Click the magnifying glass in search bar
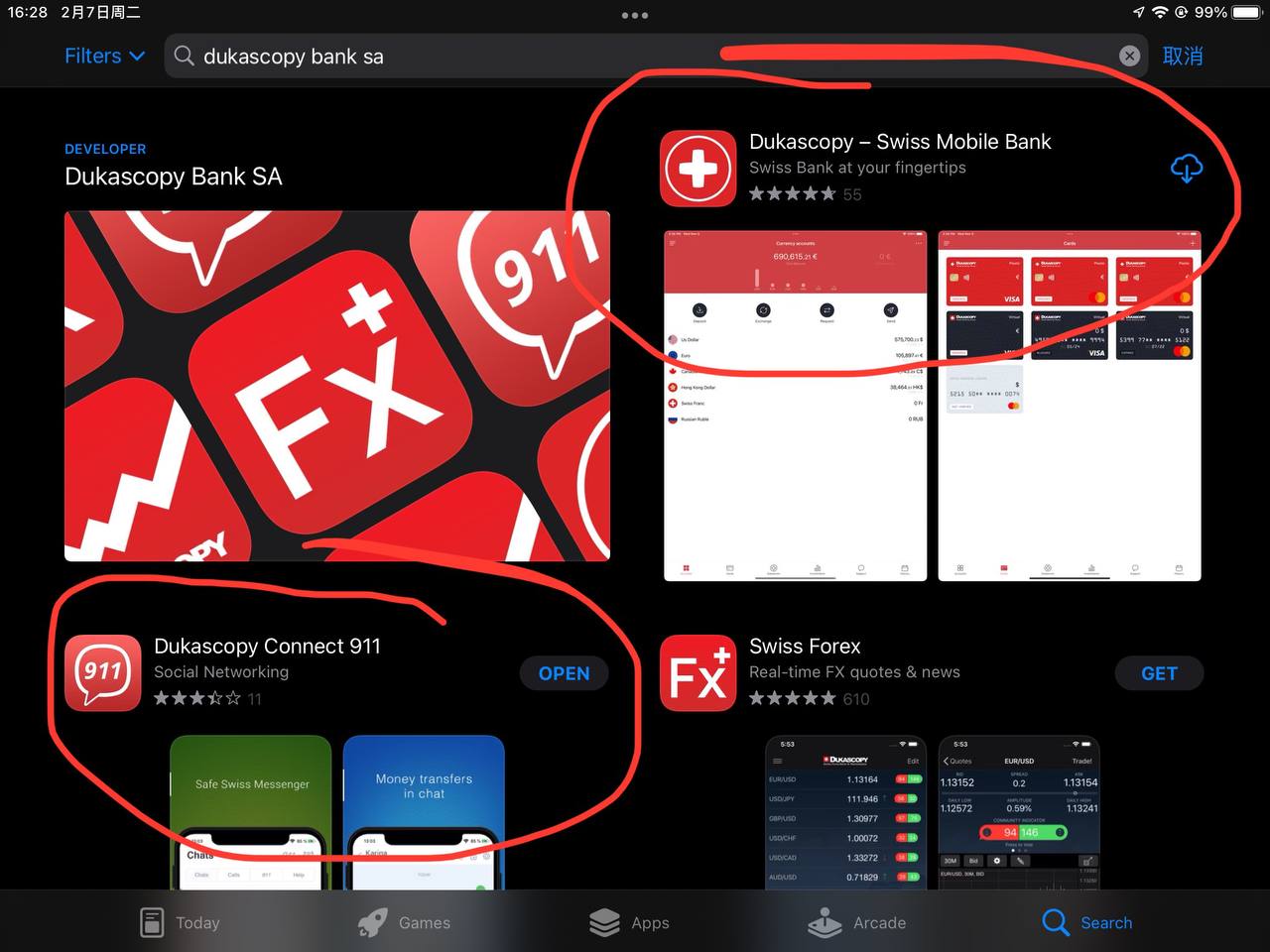Screen dimensions: 1270x952 point(184,57)
